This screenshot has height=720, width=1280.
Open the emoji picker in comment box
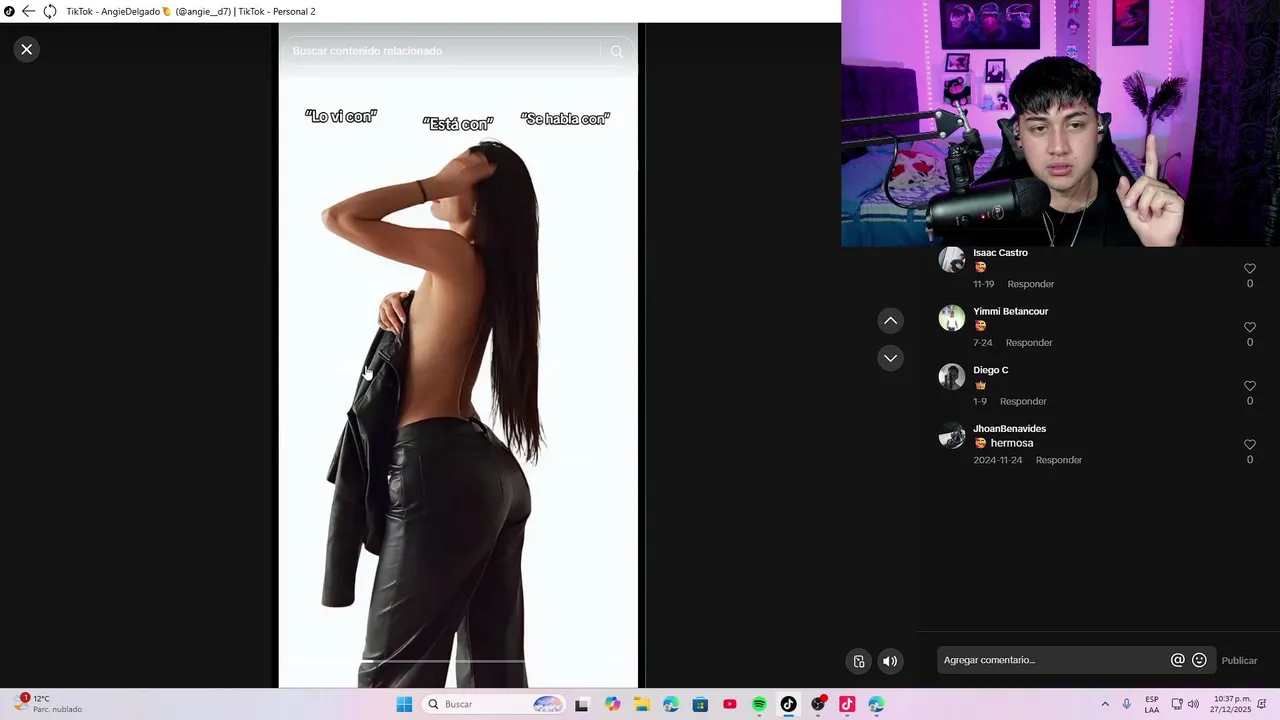point(1200,660)
